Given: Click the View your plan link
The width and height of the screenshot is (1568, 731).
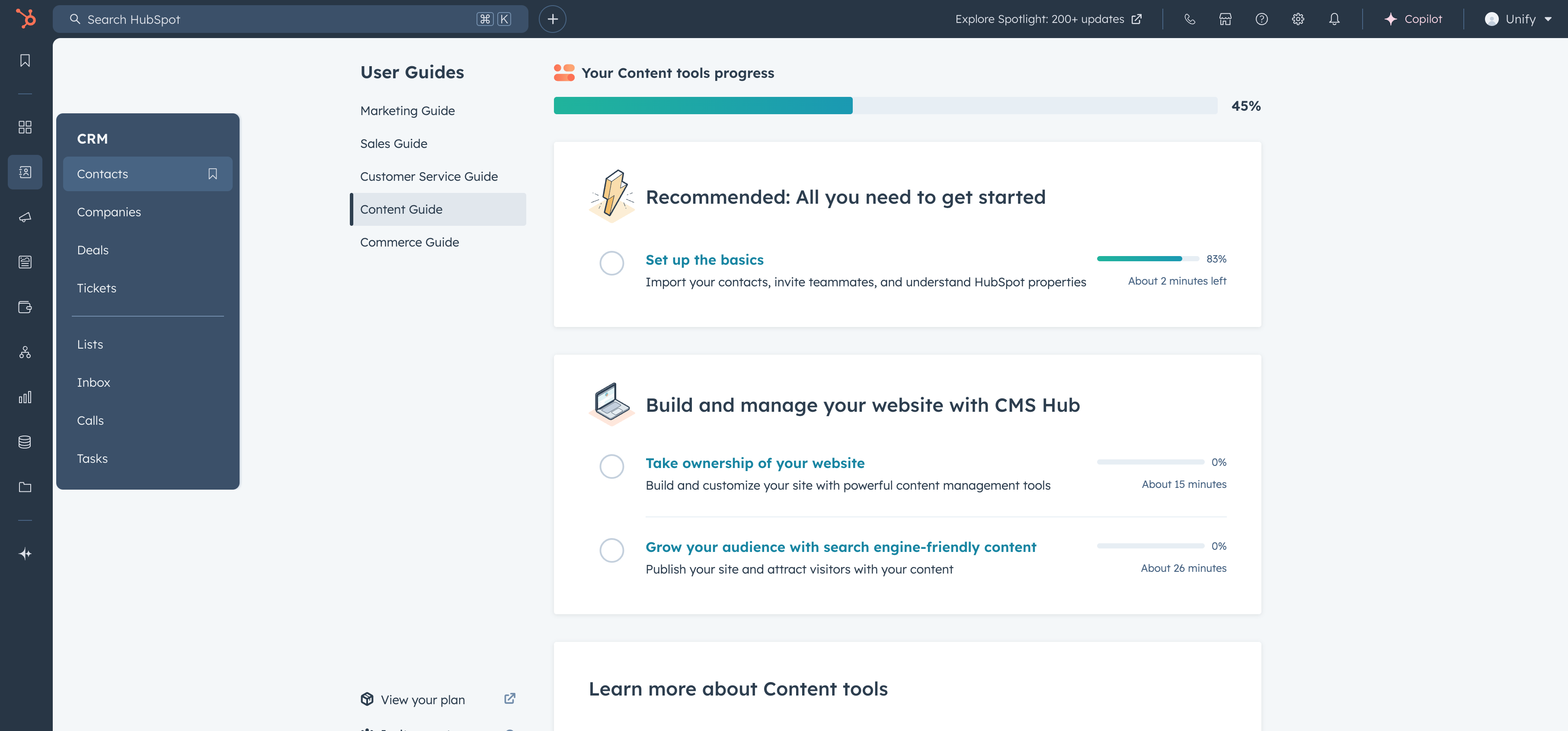Looking at the screenshot, I should coord(422,699).
